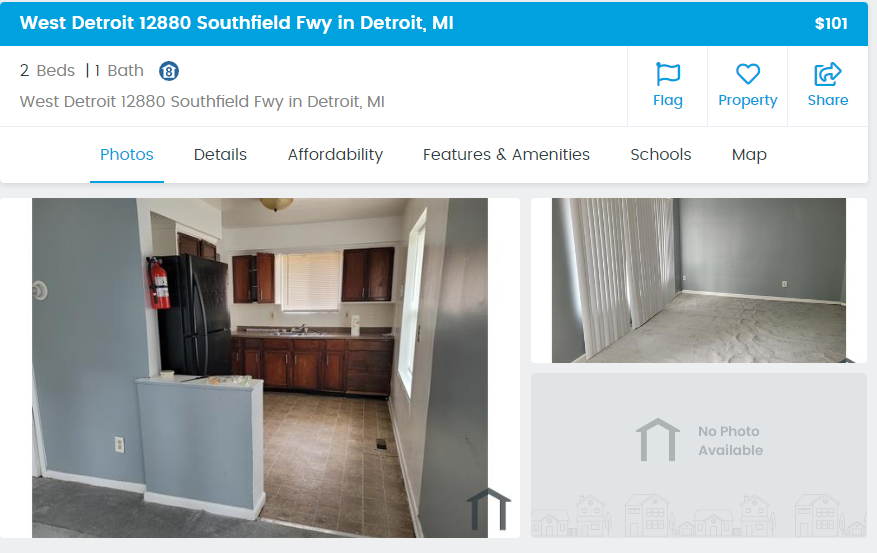Click the Share arrow icon
Image resolution: width=877 pixels, height=553 pixels.
[828, 74]
